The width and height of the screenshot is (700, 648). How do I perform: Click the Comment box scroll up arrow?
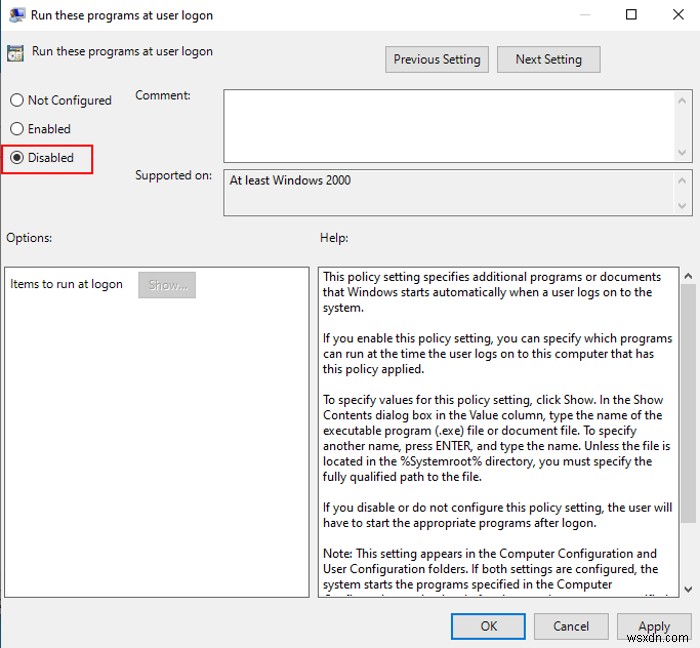click(682, 101)
